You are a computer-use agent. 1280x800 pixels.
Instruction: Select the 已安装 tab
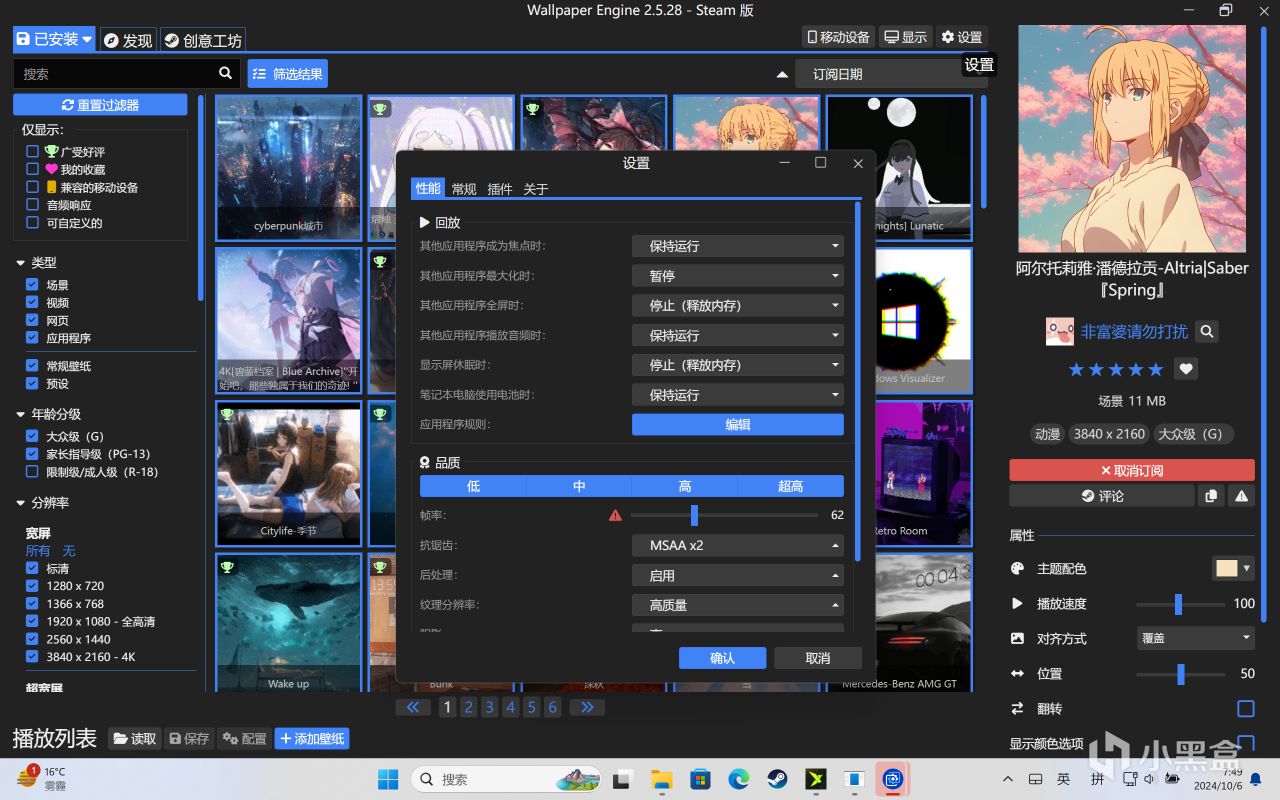54,39
